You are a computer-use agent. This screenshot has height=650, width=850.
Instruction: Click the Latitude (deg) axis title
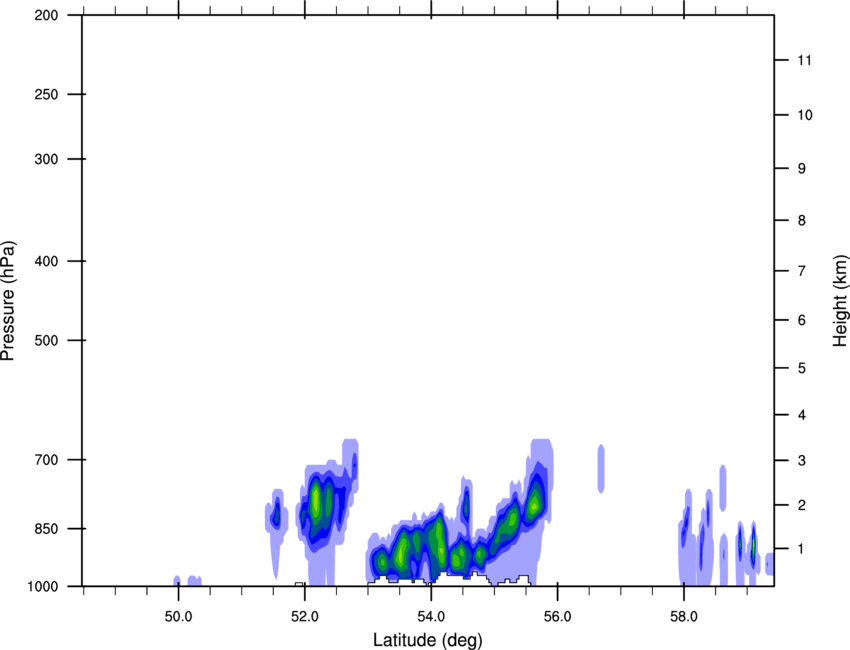point(428,640)
